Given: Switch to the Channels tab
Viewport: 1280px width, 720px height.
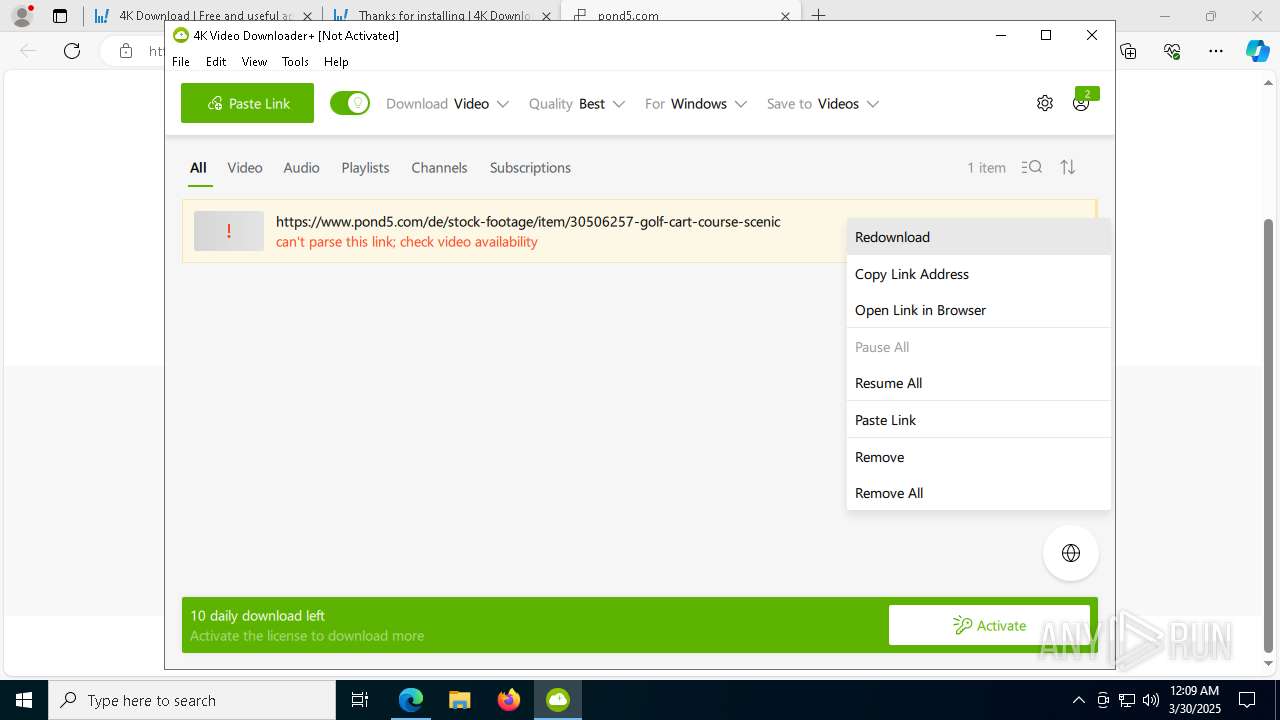Looking at the screenshot, I should coord(439,167).
